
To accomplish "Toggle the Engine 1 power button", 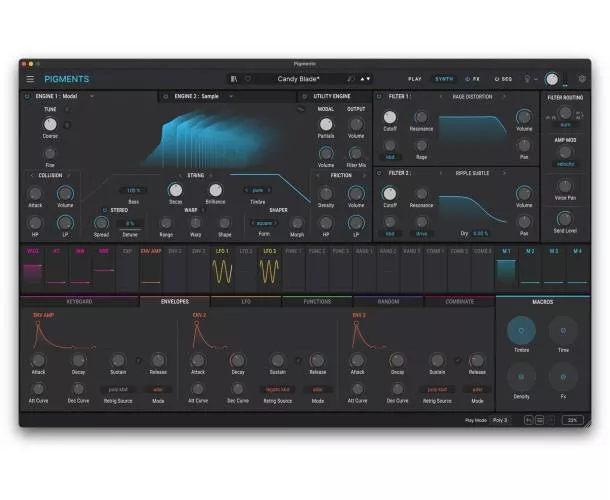I will click(x=26, y=97).
